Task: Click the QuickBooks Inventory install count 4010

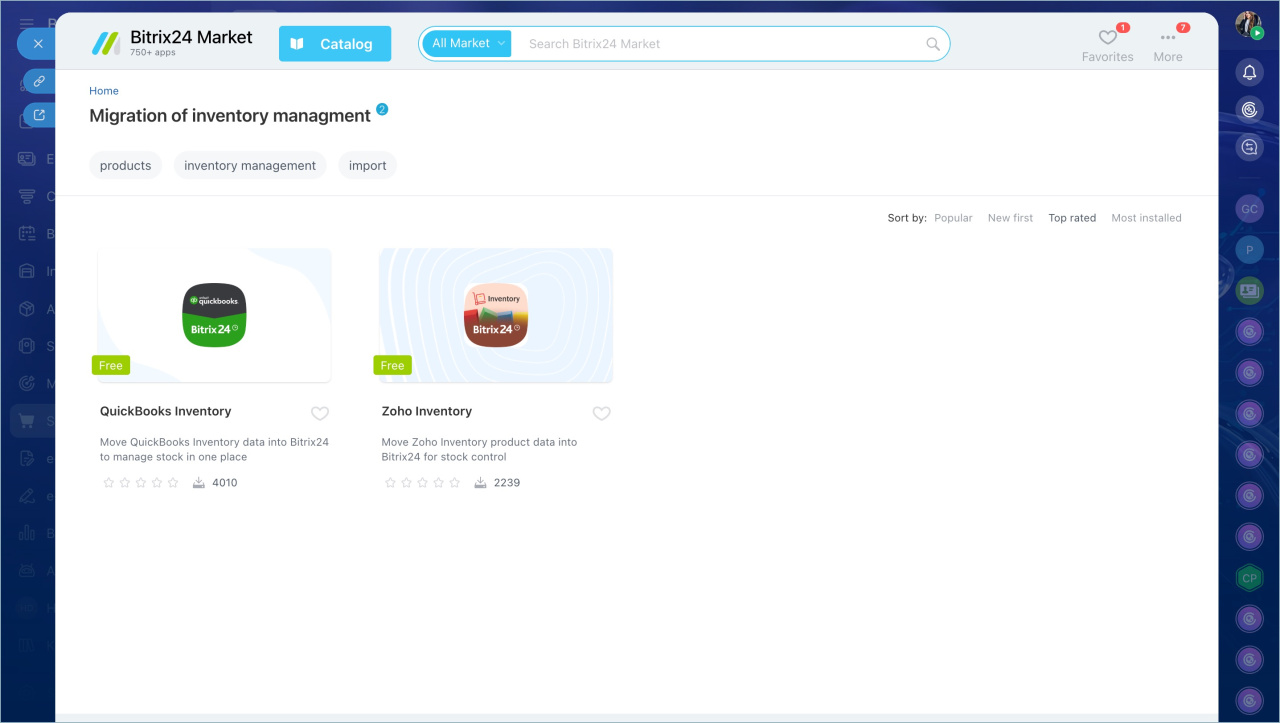Action: coord(215,483)
